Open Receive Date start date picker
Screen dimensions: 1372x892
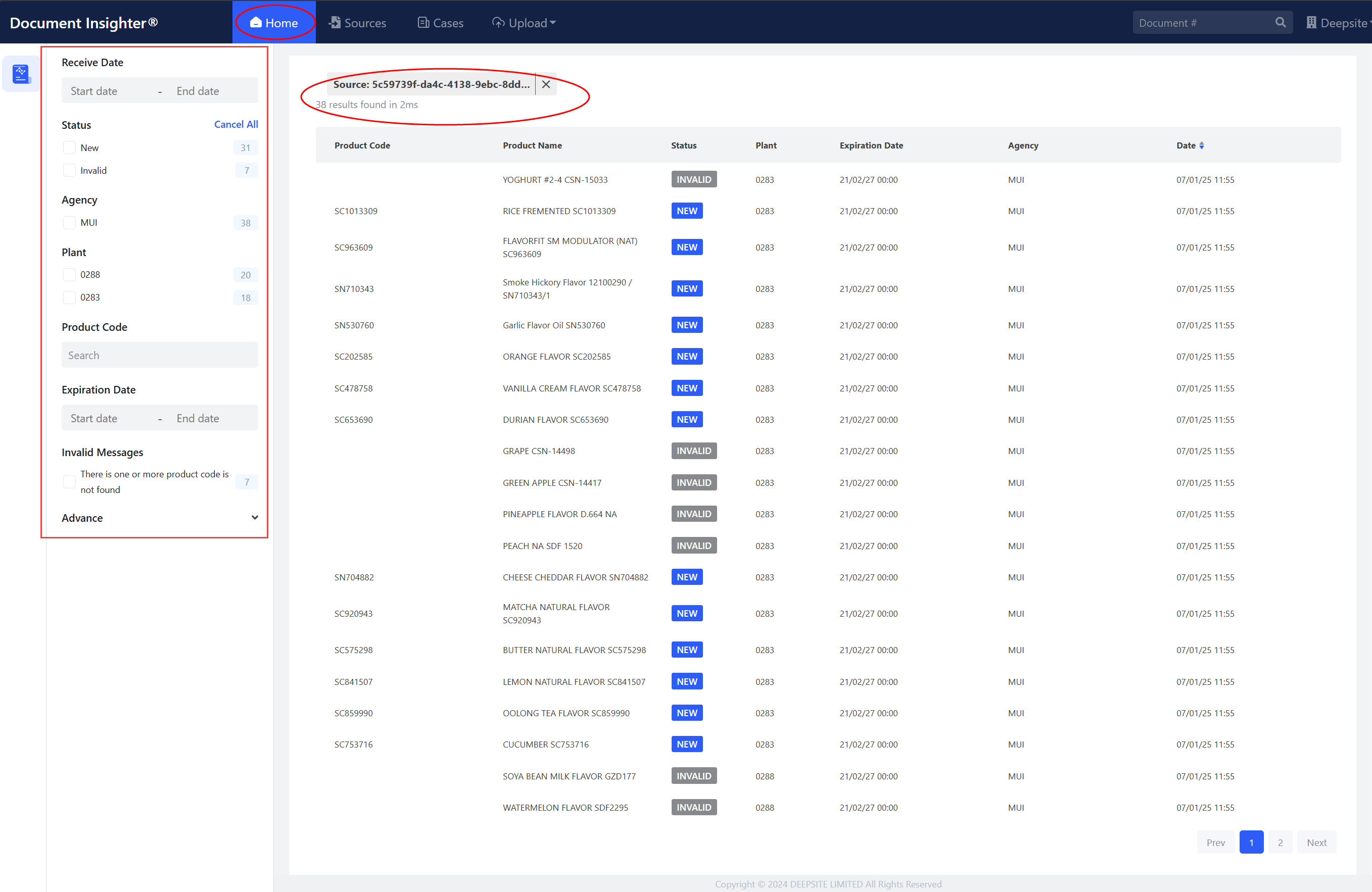tap(94, 91)
